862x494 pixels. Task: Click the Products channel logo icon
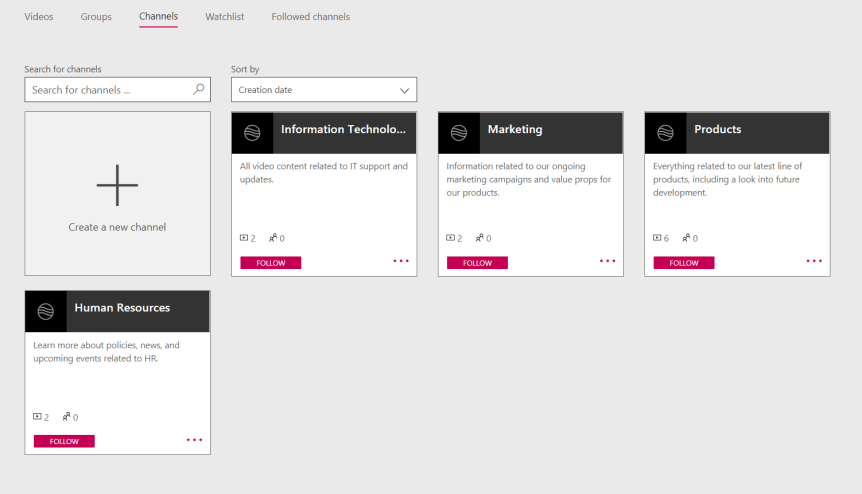(666, 133)
